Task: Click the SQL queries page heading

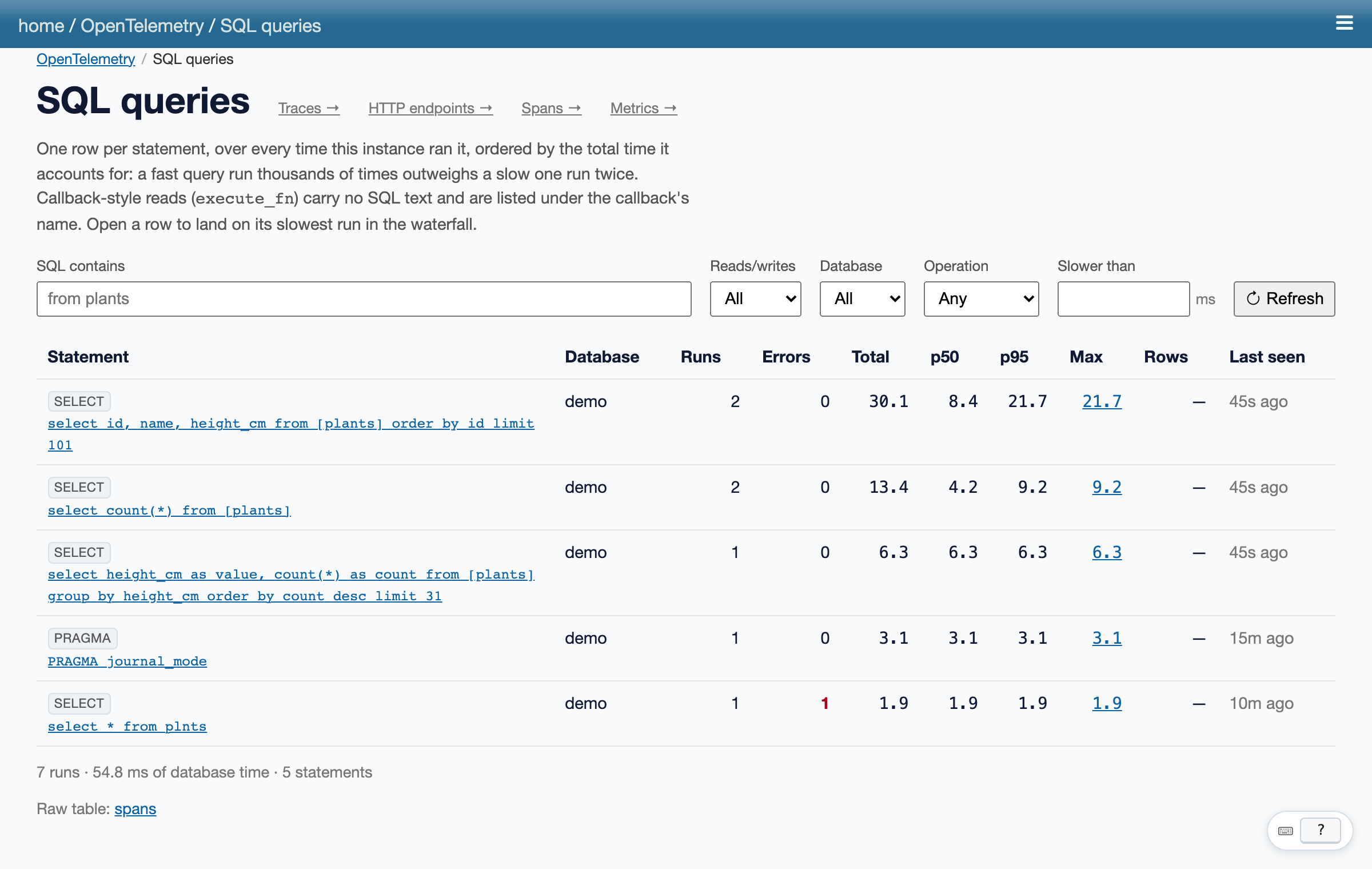Action: click(x=143, y=101)
